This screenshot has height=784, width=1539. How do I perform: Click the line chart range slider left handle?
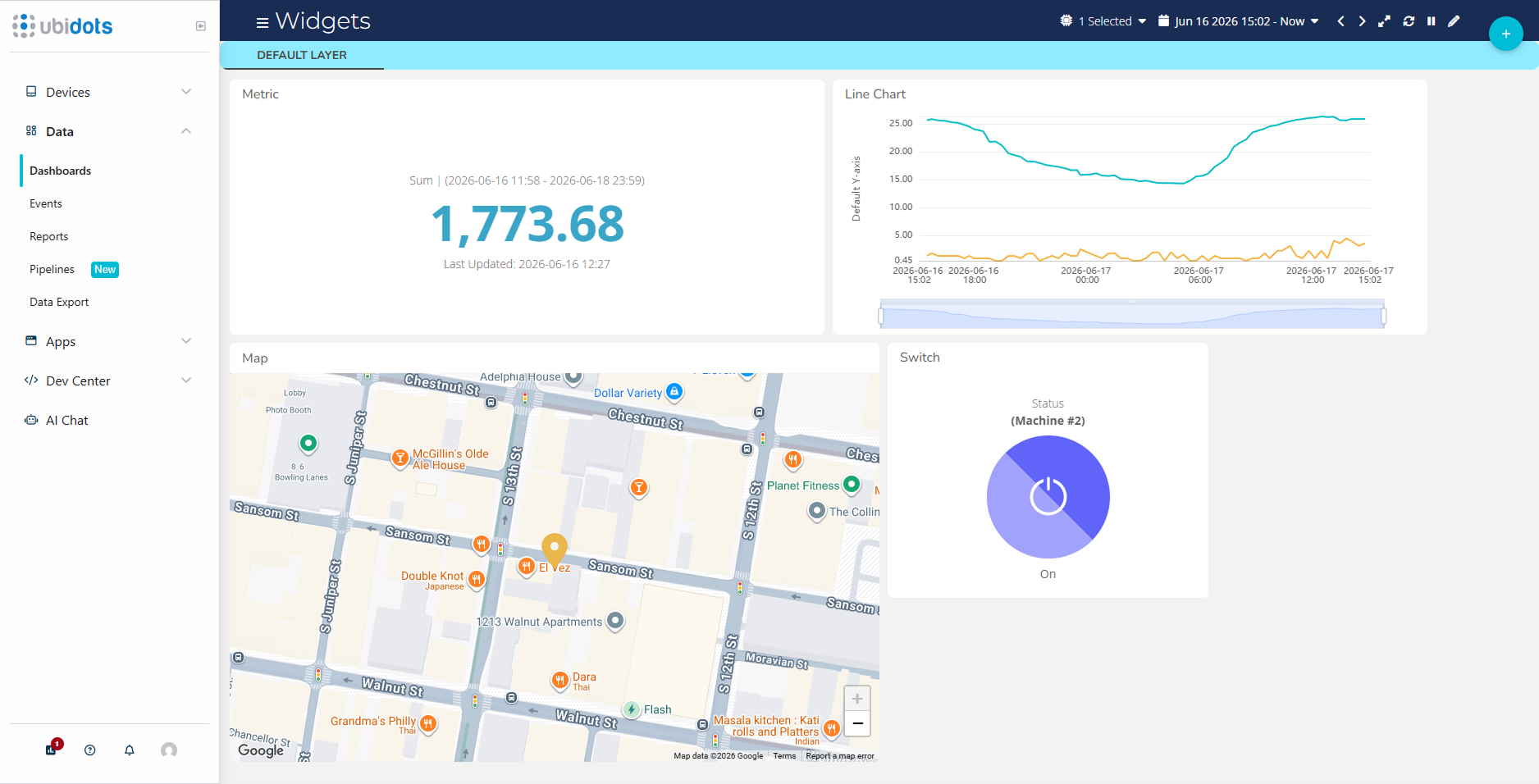tap(881, 316)
